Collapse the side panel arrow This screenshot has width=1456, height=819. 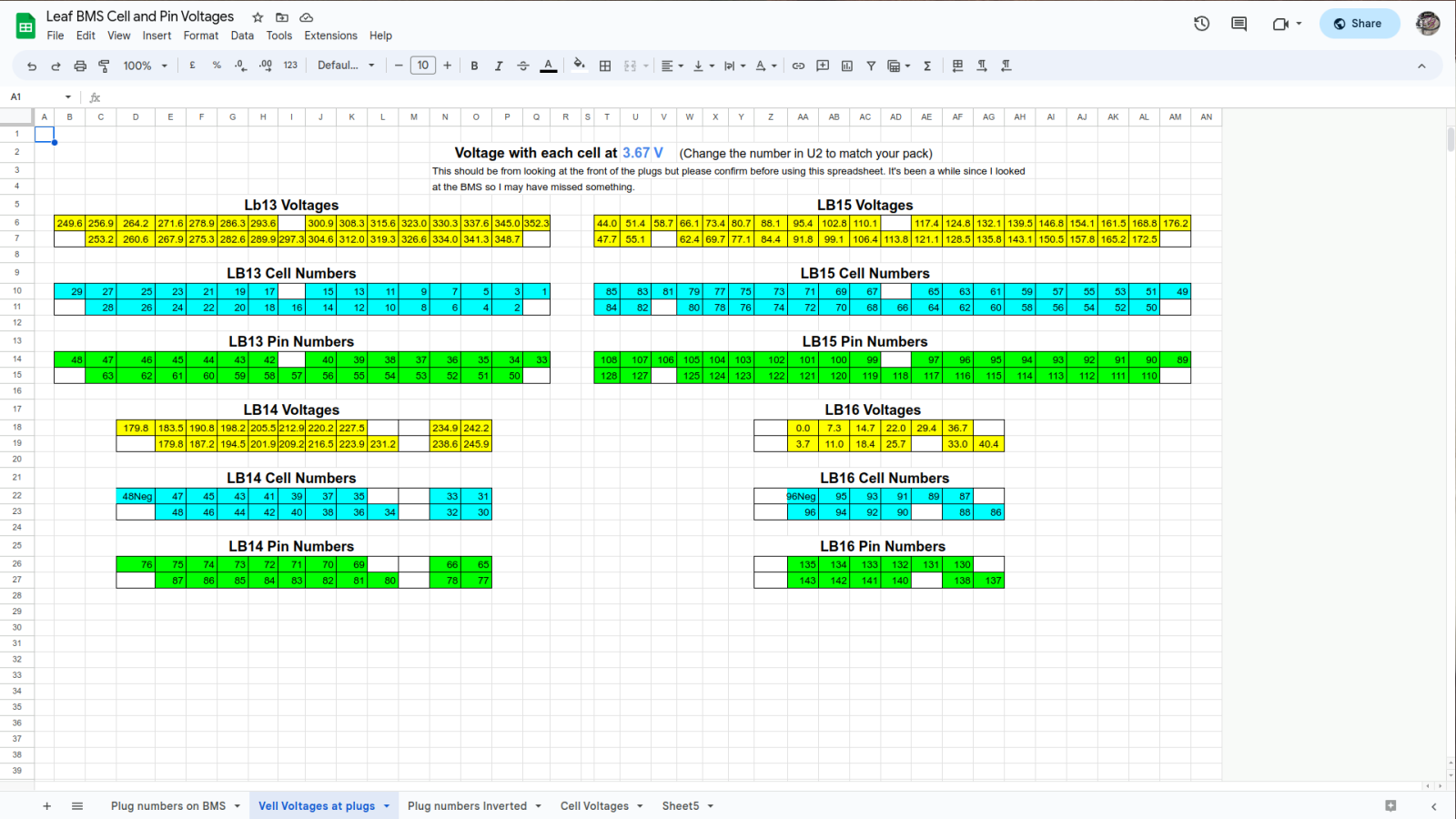point(1433,806)
